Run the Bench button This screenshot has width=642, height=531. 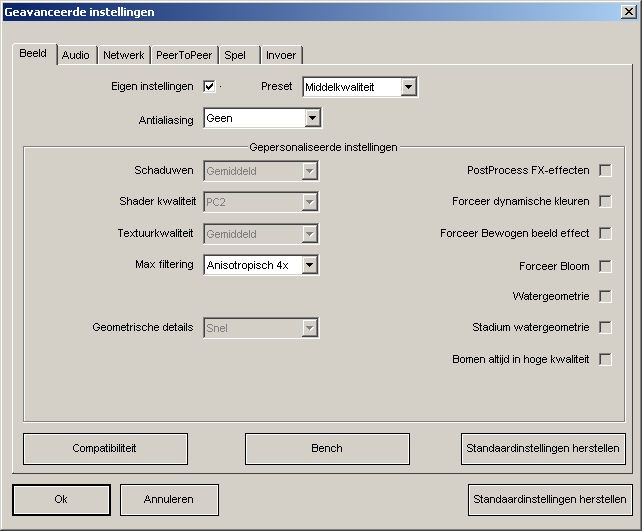(x=327, y=449)
